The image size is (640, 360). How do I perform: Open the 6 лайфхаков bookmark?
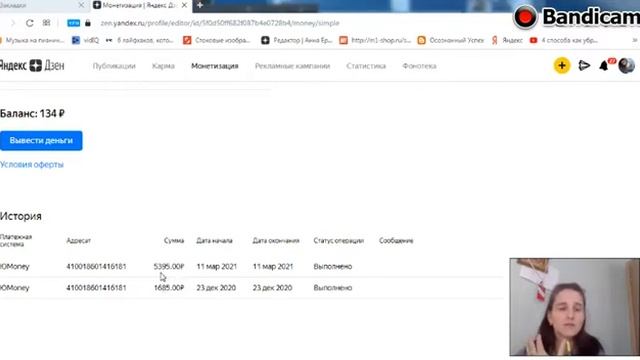tap(140, 40)
